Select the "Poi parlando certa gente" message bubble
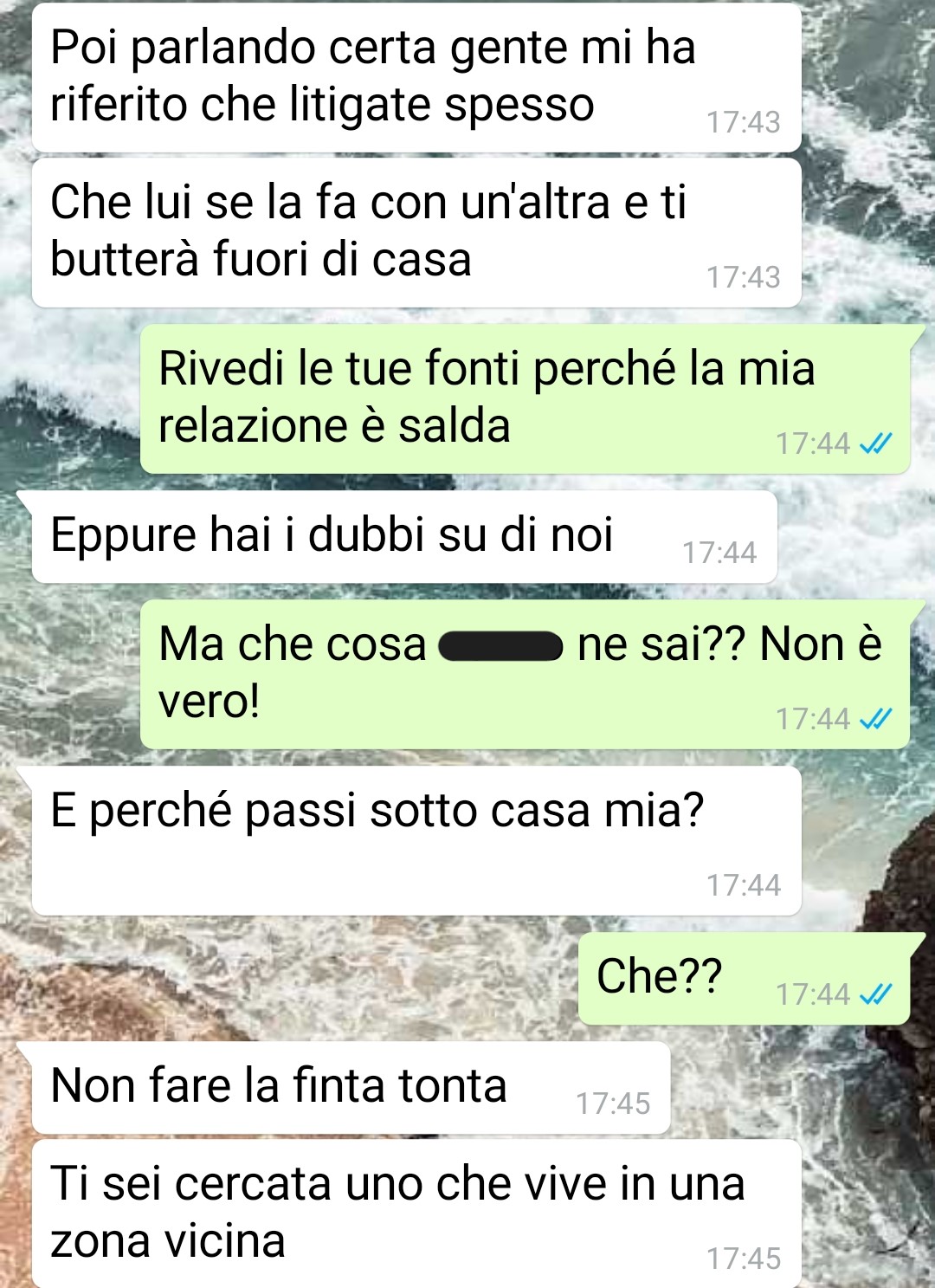The height and width of the screenshot is (1288, 935). 416,78
